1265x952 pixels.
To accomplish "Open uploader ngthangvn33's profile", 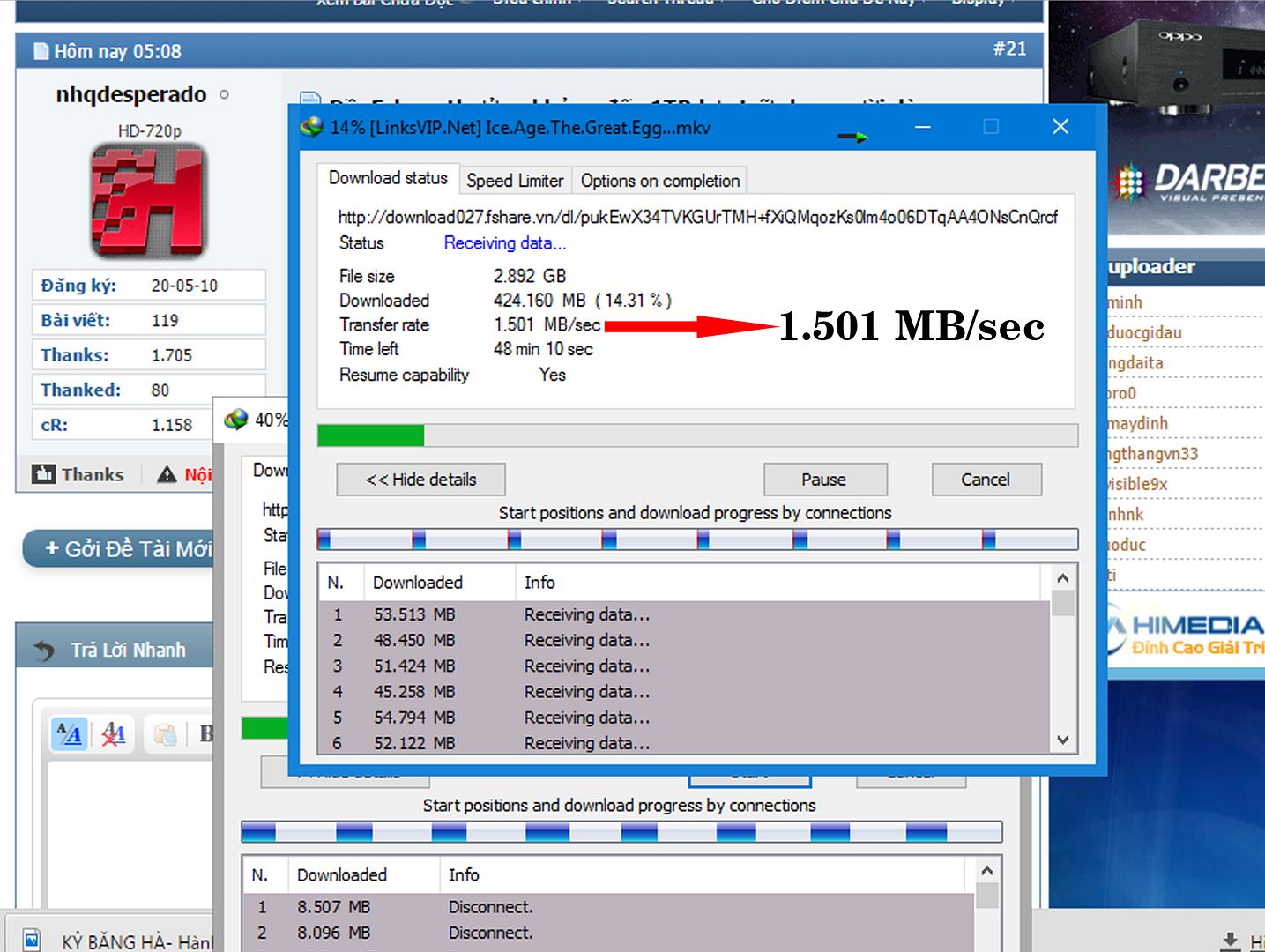I will click(1153, 454).
